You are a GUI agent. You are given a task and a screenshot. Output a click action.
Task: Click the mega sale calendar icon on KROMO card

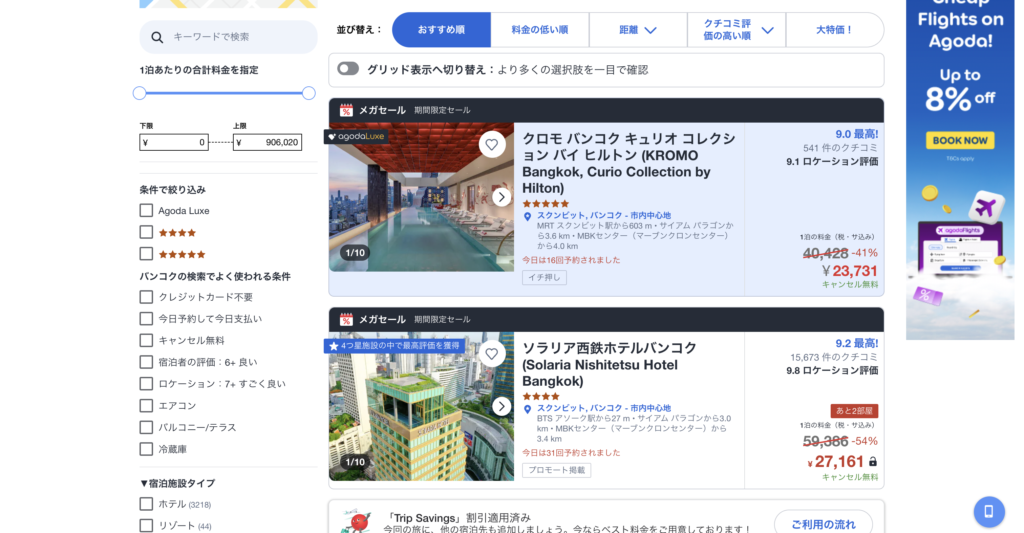pyautogui.click(x=346, y=110)
